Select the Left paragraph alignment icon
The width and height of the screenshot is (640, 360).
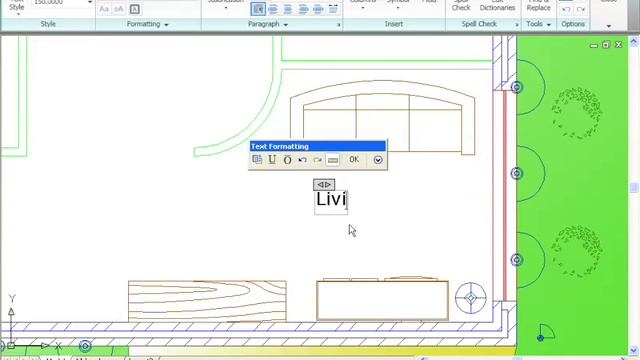click(273, 9)
